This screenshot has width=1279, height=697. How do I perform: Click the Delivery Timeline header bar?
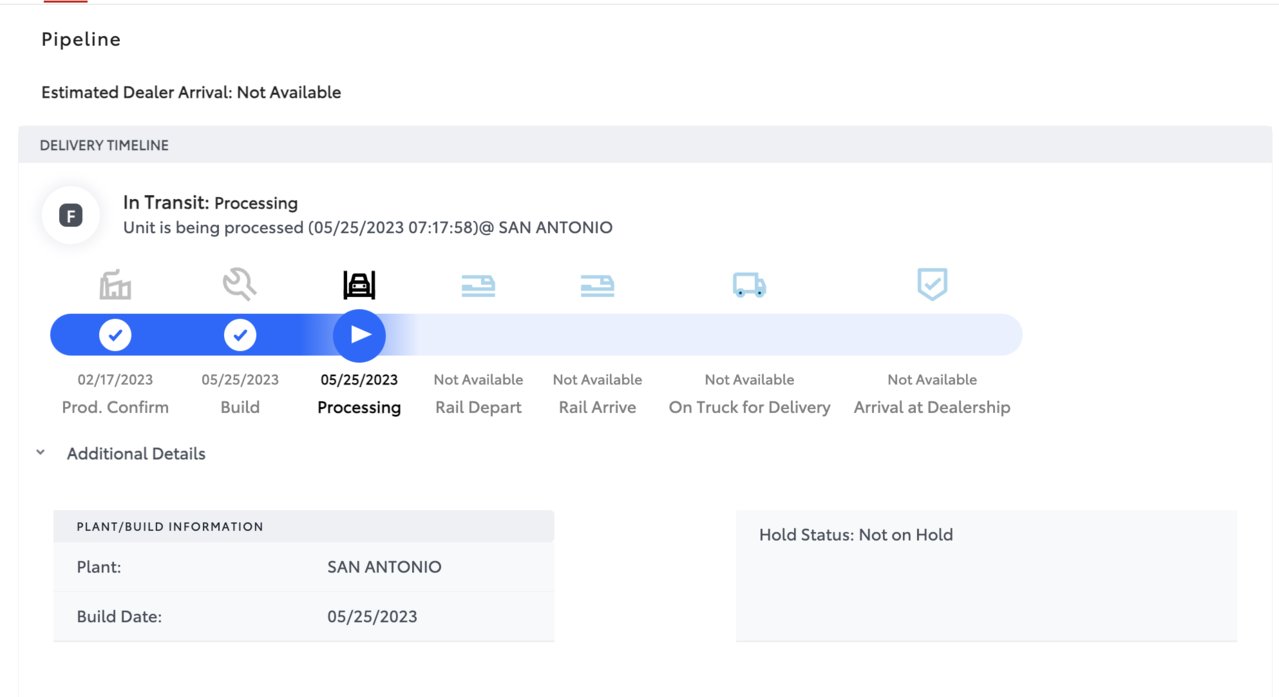(645, 145)
